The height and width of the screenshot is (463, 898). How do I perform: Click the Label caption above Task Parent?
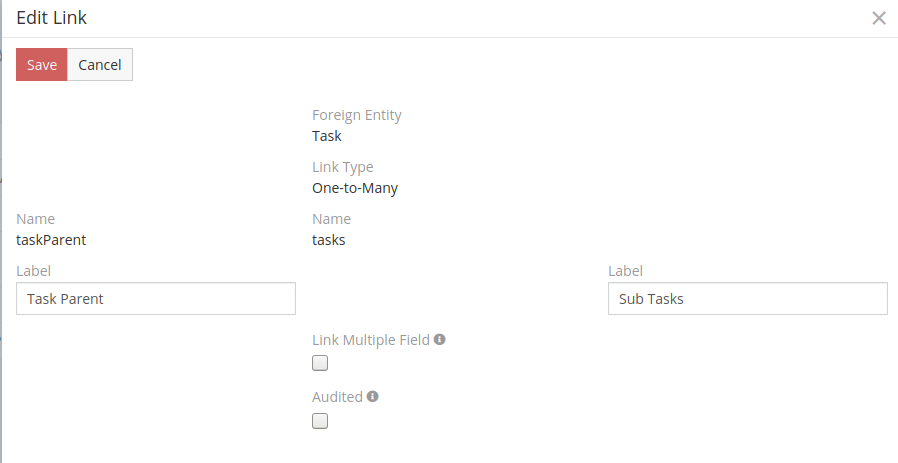tap(33, 271)
